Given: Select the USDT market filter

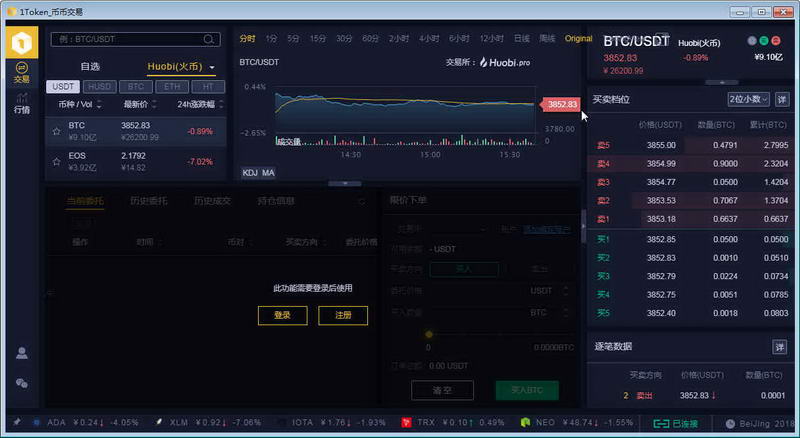Looking at the screenshot, I should 64,87.
